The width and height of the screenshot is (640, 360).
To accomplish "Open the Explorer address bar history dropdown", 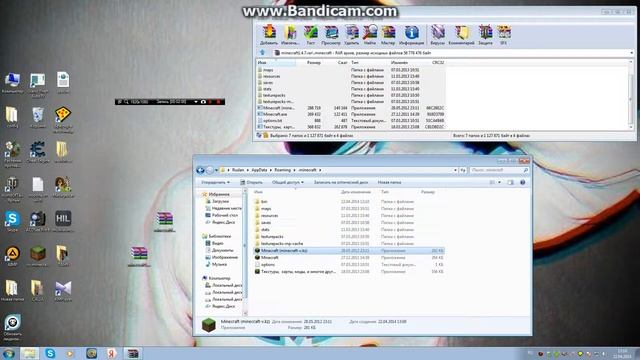I will (455, 170).
